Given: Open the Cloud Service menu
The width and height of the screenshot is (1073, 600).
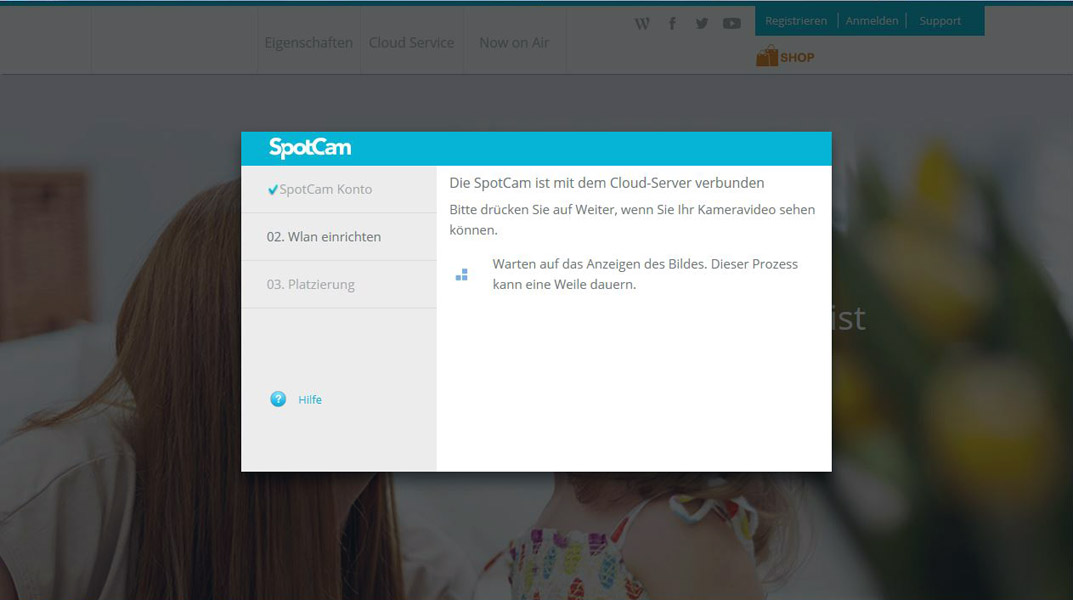Looking at the screenshot, I should tap(411, 42).
